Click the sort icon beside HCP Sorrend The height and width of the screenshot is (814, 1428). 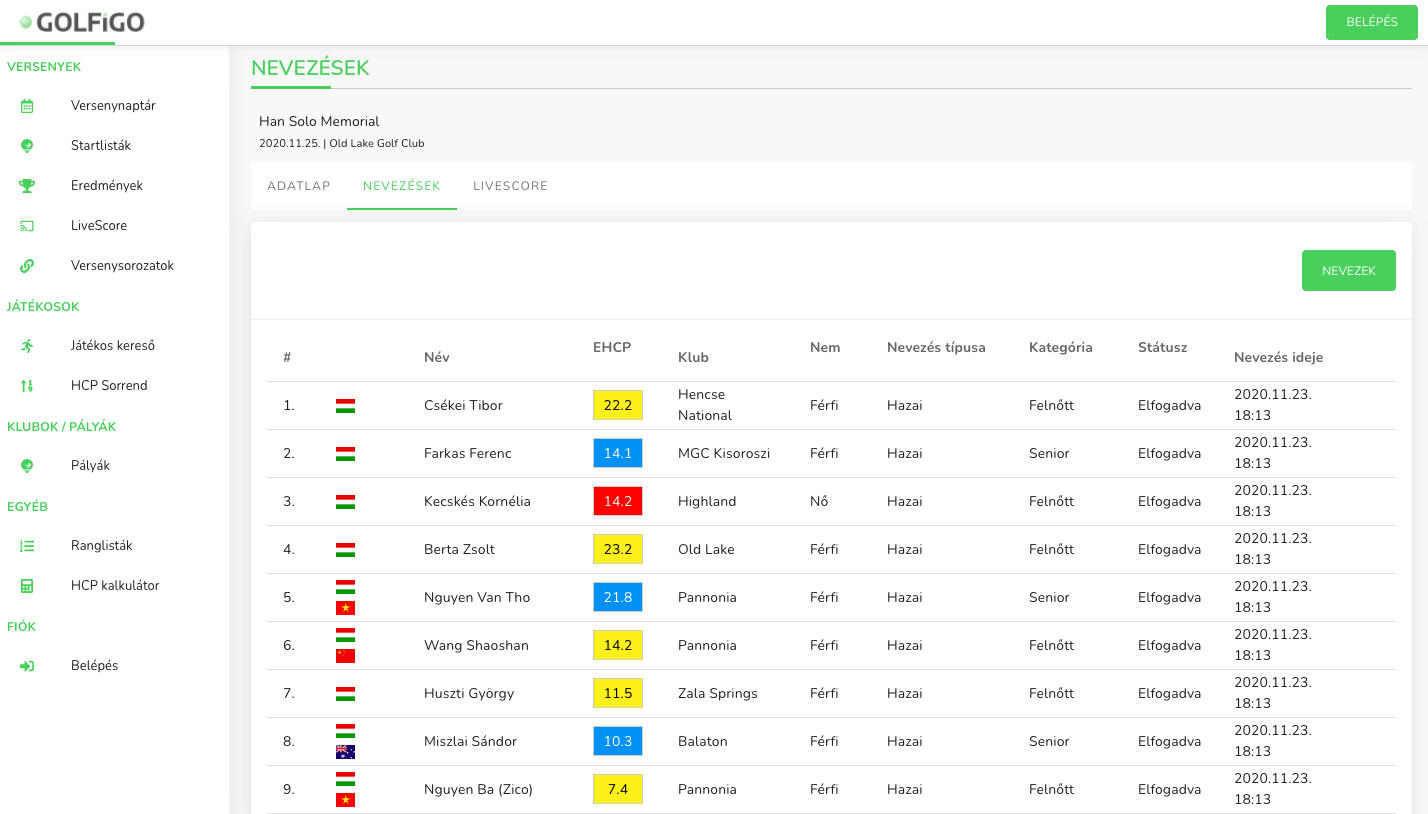click(x=27, y=386)
